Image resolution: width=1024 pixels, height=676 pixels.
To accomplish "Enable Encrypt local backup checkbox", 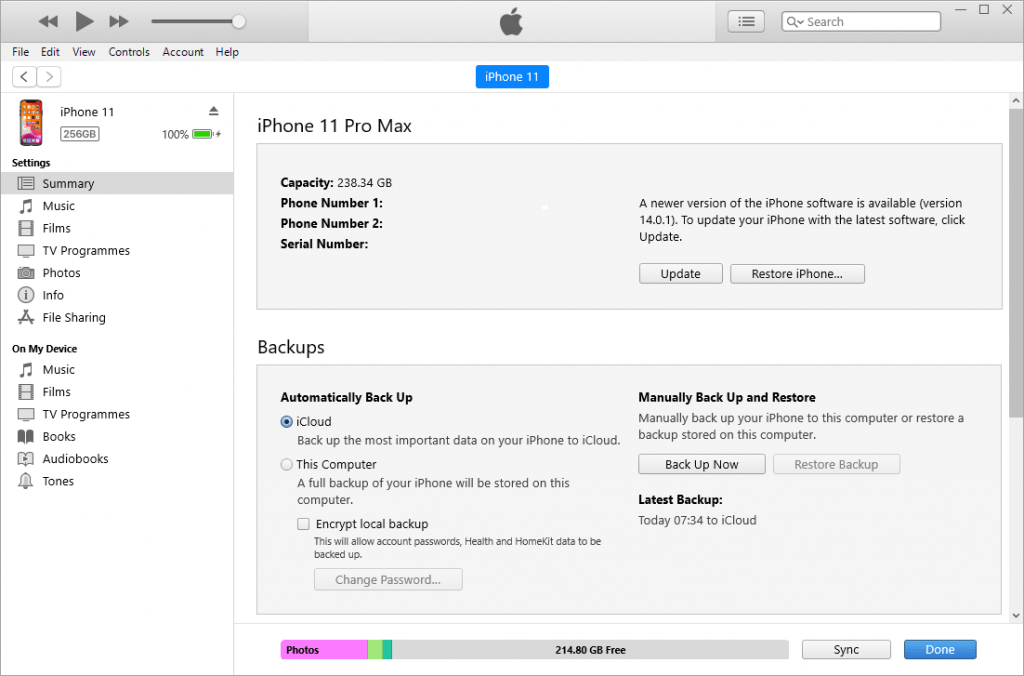I will pyautogui.click(x=303, y=524).
